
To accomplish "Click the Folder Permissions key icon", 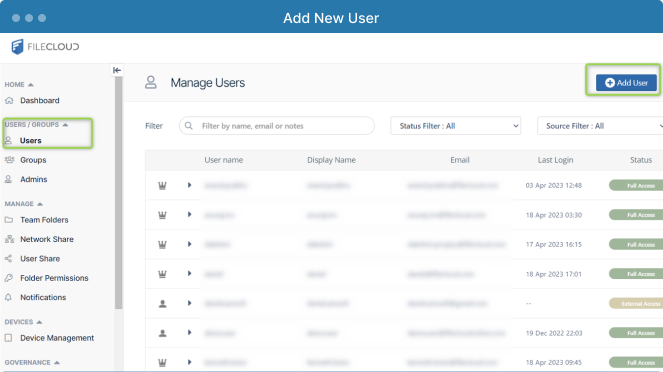I will 9,278.
